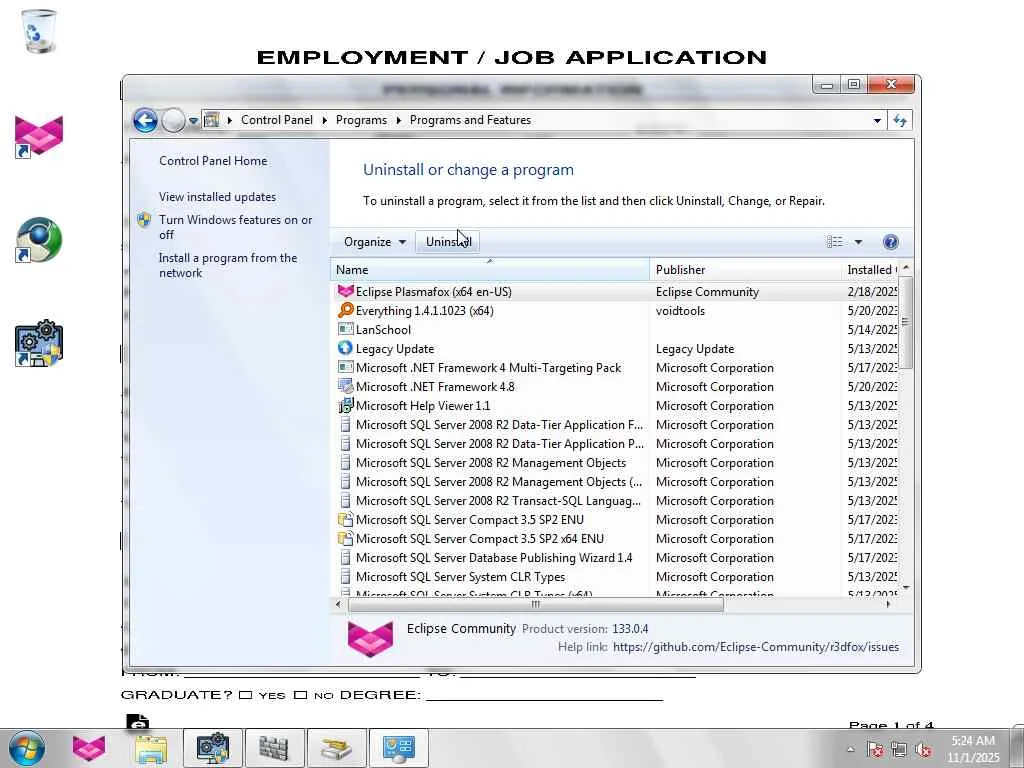The width and height of the screenshot is (1024, 768).
Task: Click Programs and Features breadcrumb
Action: (x=470, y=120)
